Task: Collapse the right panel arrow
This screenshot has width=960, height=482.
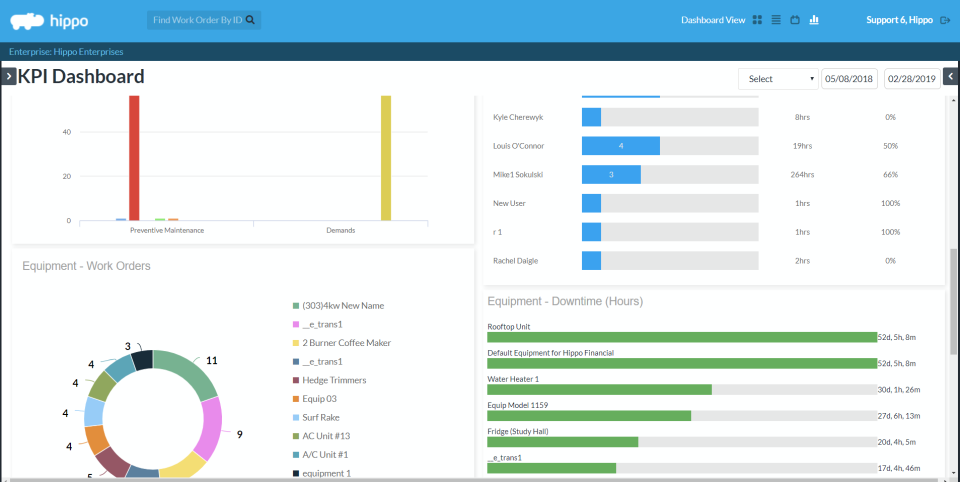Action: click(x=951, y=76)
